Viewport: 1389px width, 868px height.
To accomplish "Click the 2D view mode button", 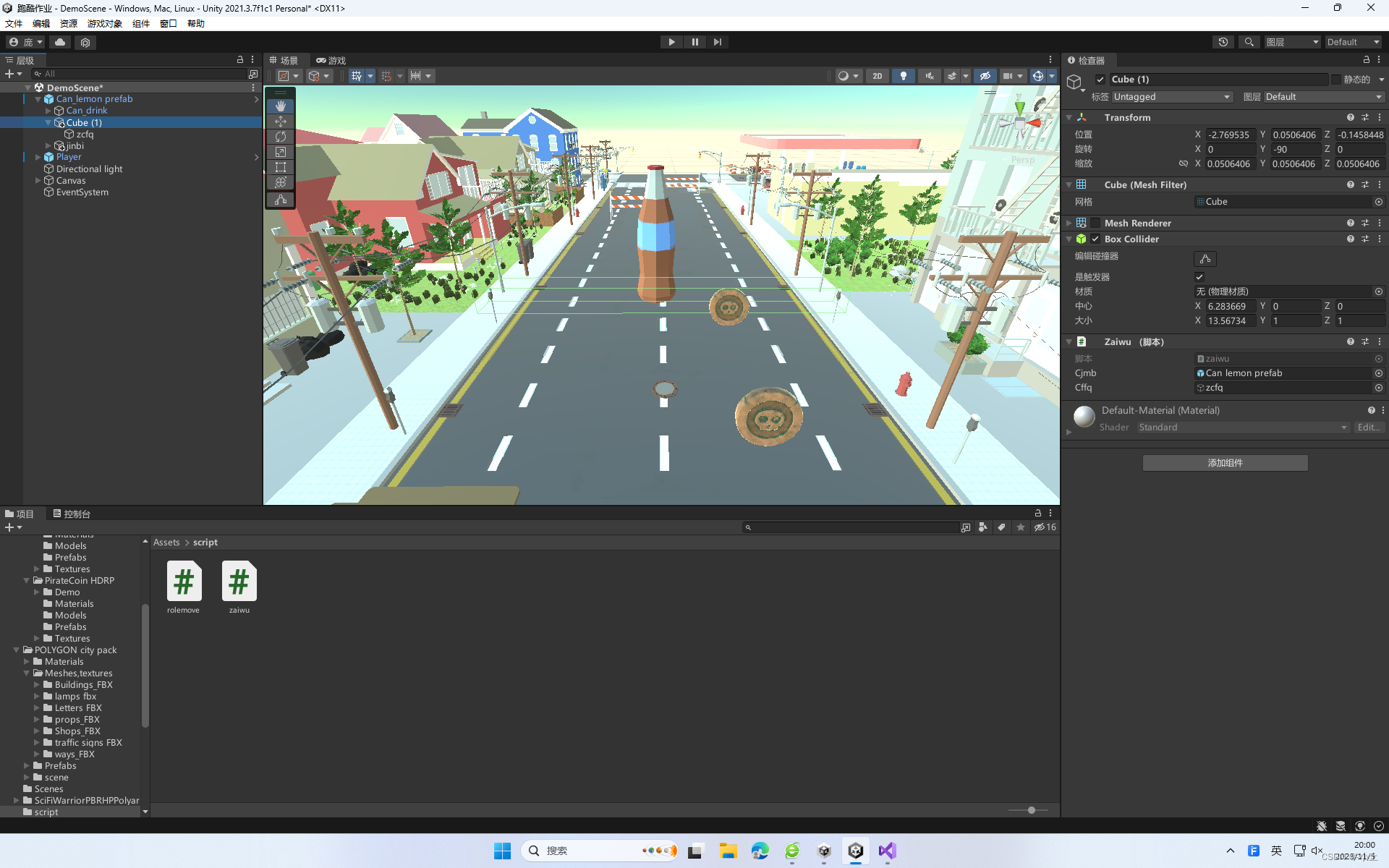I will pos(877,76).
